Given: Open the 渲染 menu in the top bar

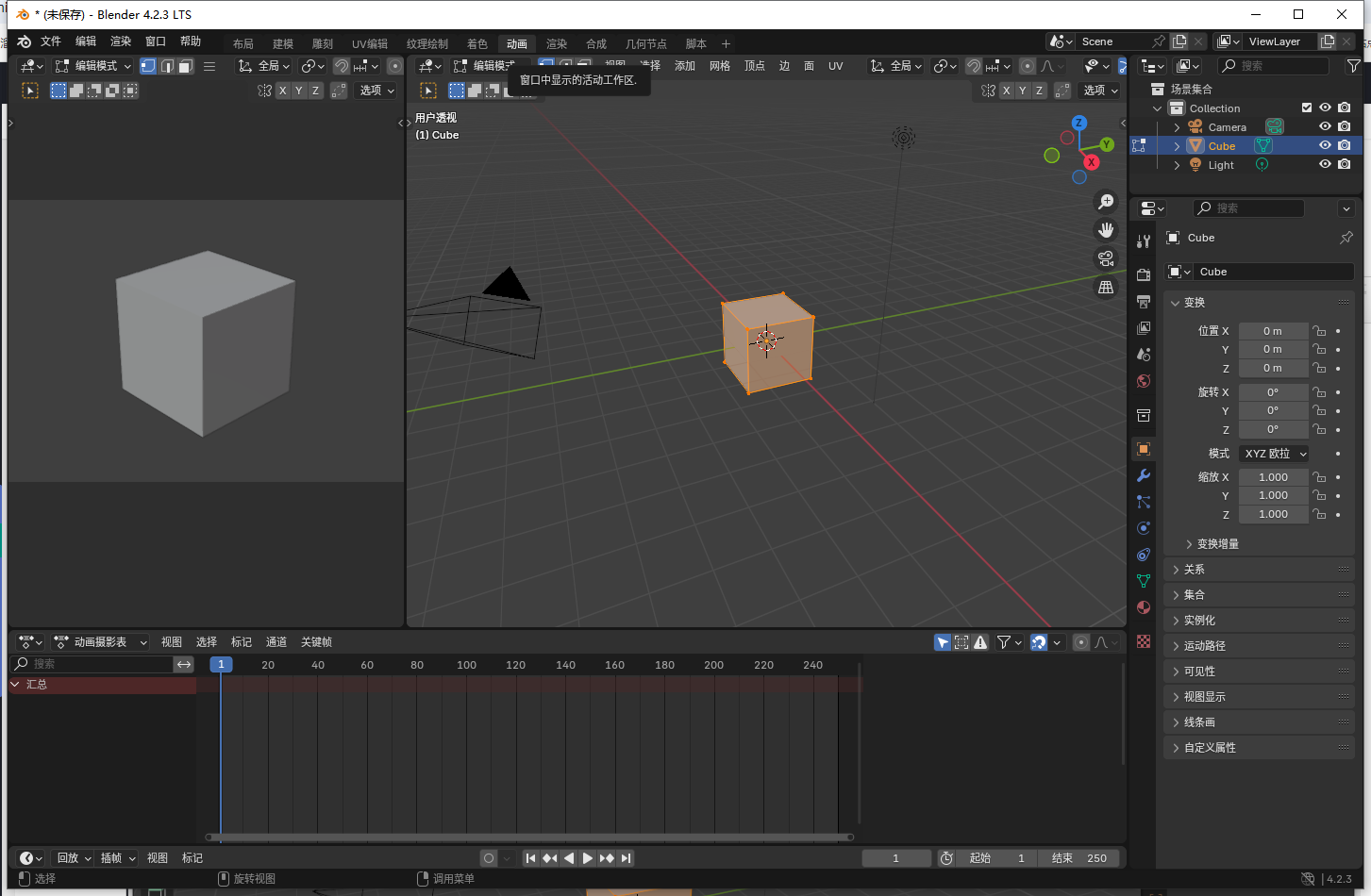Looking at the screenshot, I should (x=556, y=43).
